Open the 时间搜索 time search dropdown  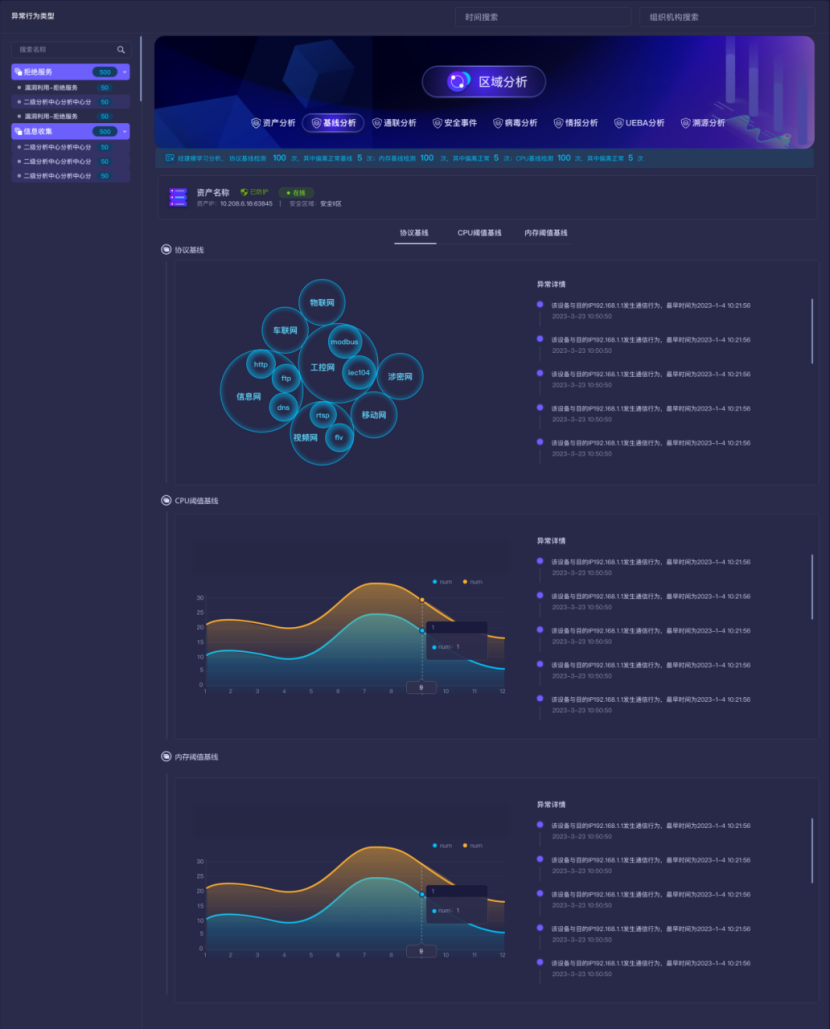[x=541, y=17]
